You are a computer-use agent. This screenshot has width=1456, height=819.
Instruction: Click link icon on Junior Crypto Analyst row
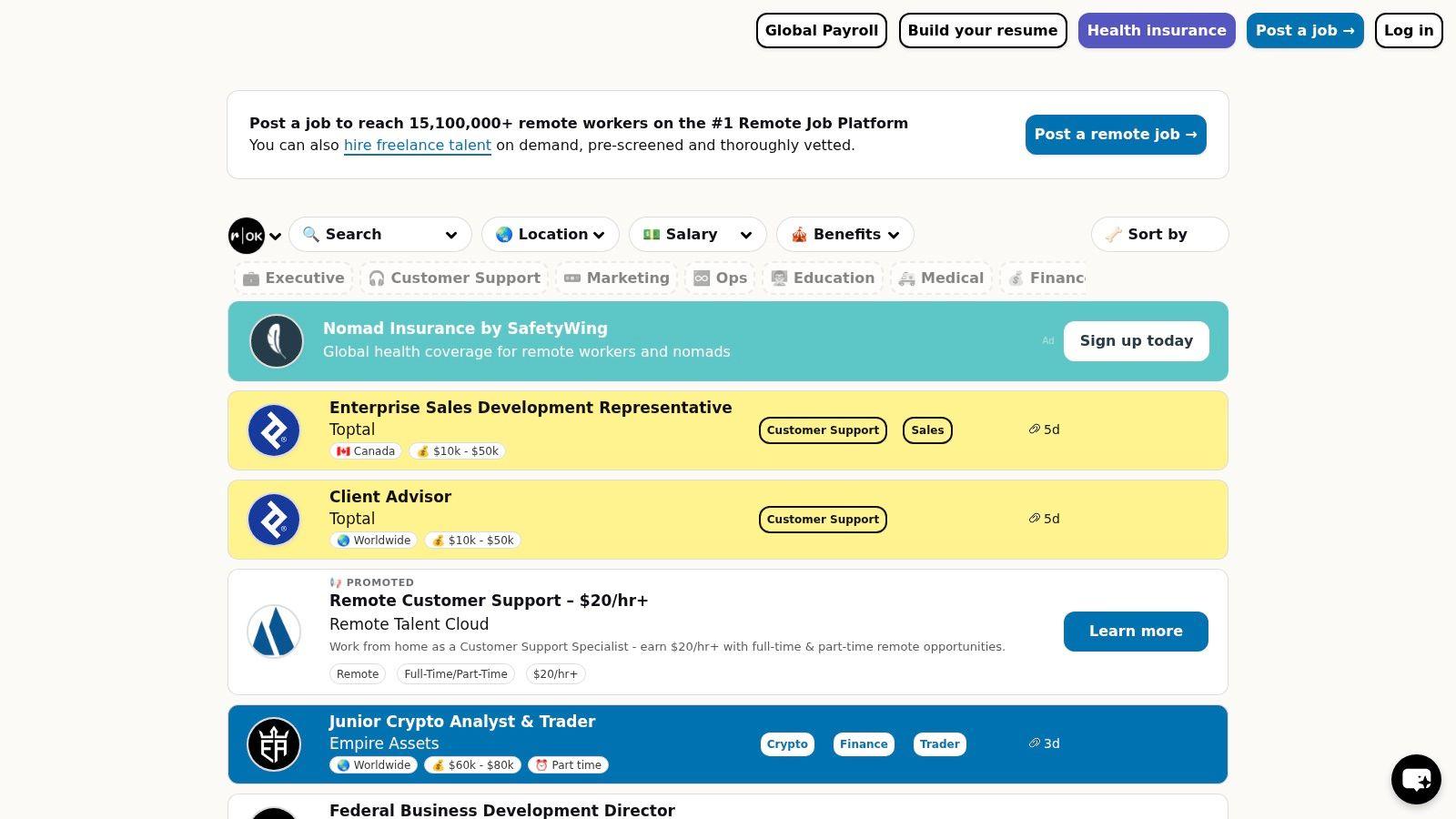click(x=1035, y=743)
